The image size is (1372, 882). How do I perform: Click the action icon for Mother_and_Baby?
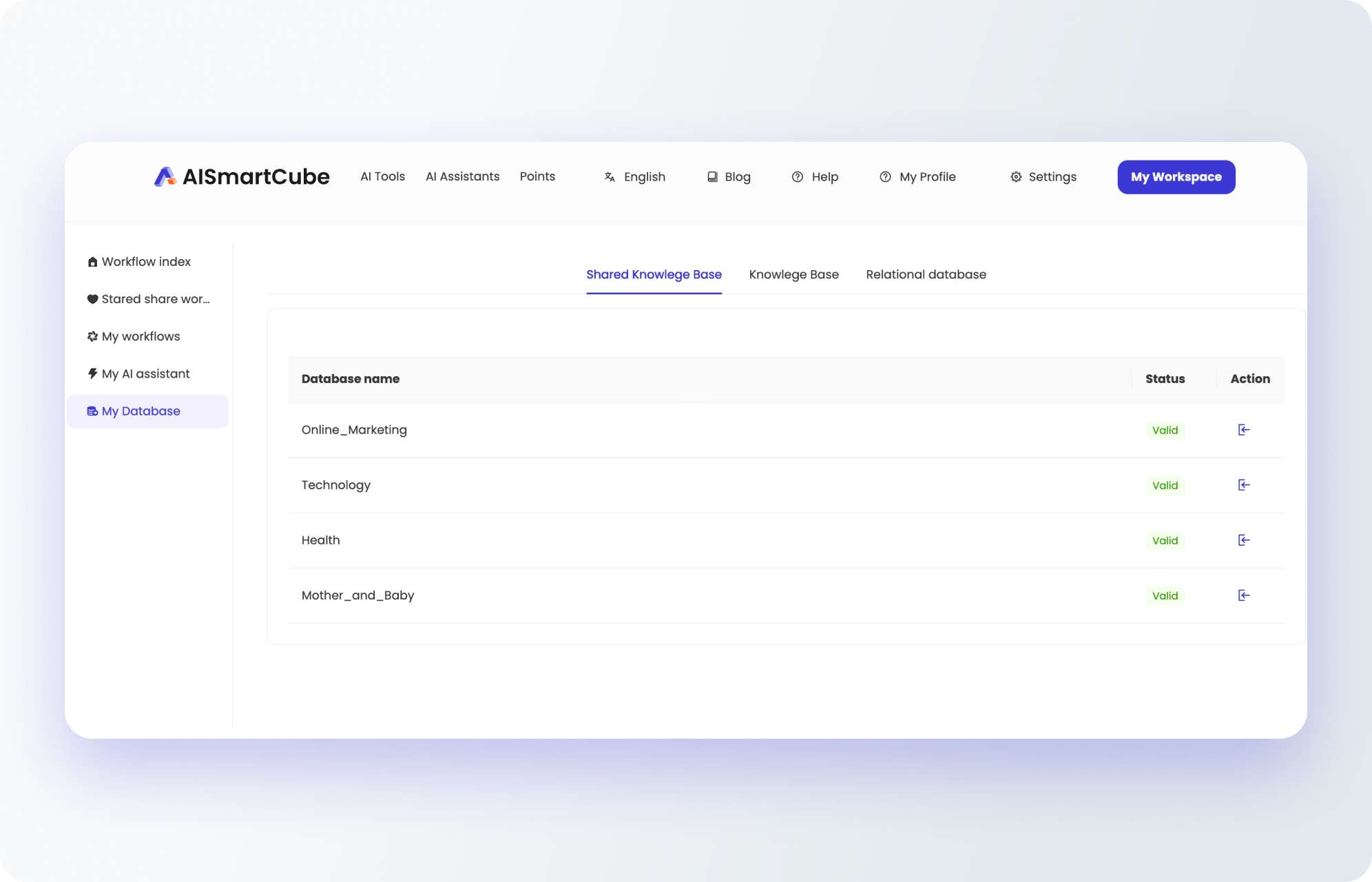pyautogui.click(x=1243, y=595)
